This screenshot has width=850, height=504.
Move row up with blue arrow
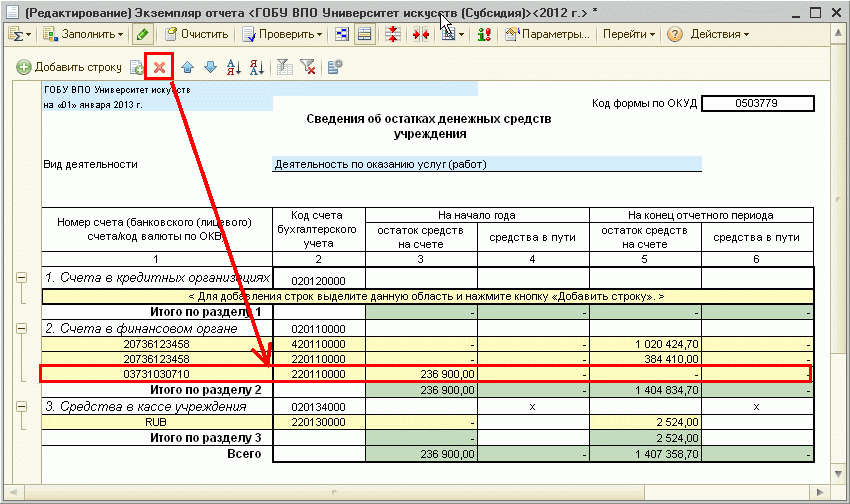(x=188, y=67)
